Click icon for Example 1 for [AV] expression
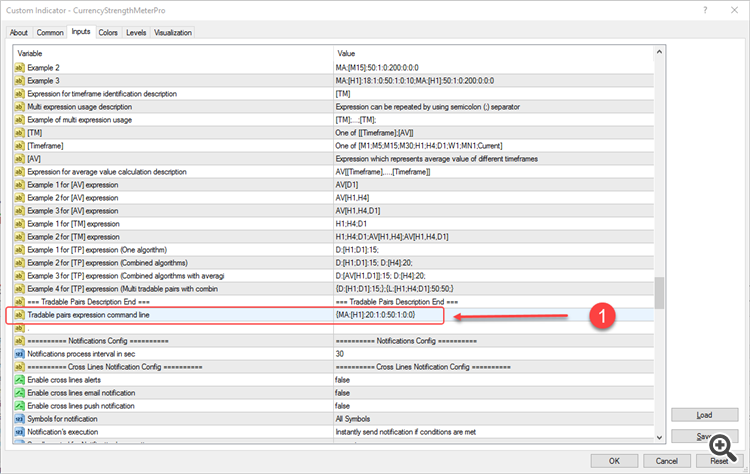 pos(19,185)
